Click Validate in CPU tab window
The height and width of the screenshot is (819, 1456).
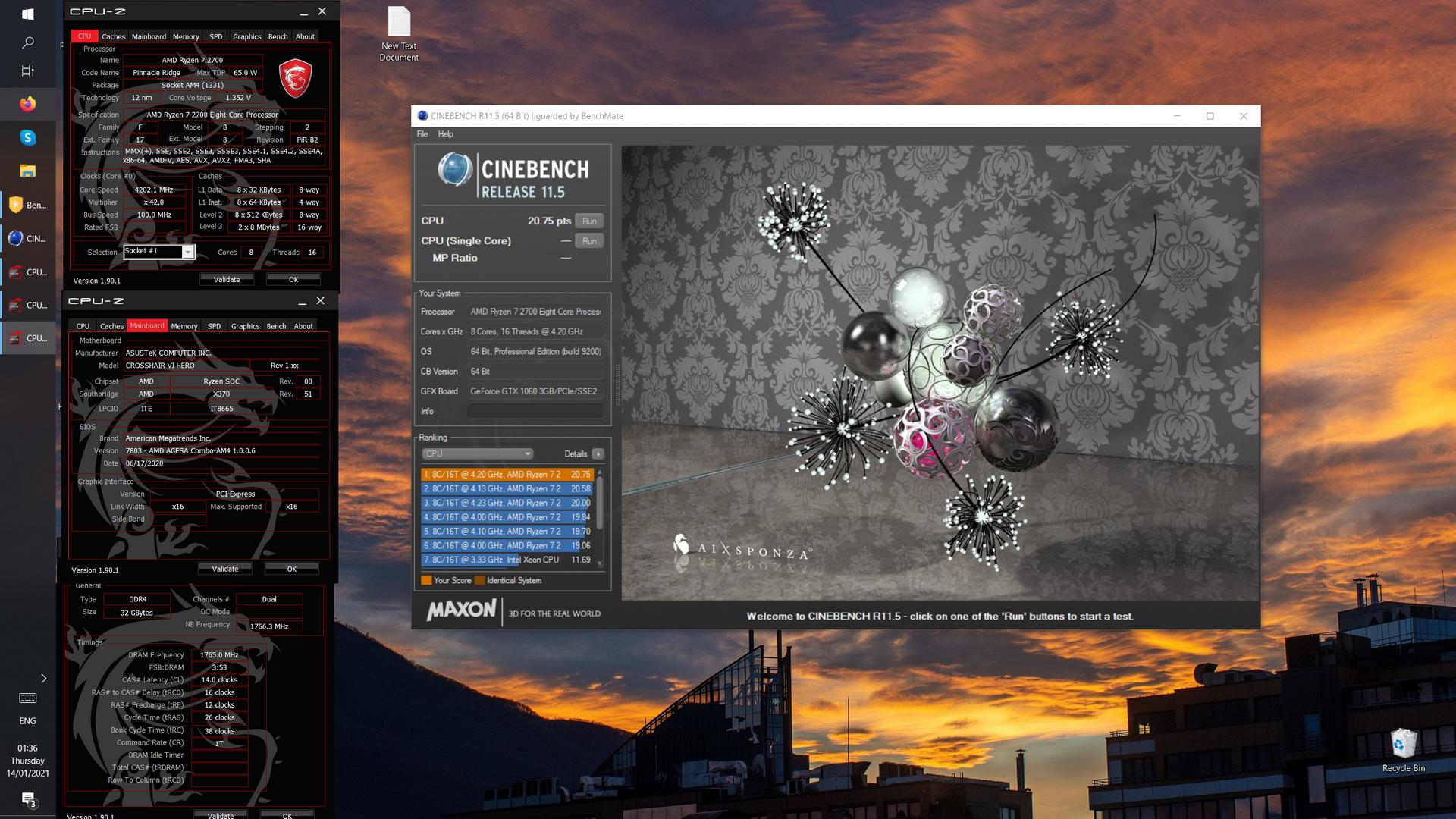pyautogui.click(x=227, y=280)
